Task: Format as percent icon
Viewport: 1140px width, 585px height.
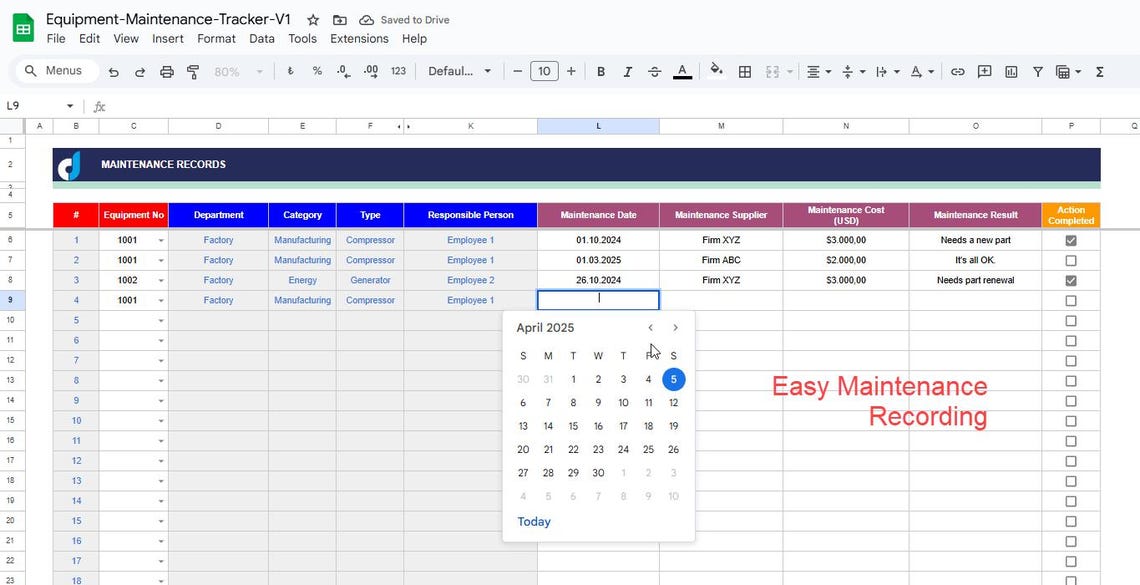Action: point(317,71)
